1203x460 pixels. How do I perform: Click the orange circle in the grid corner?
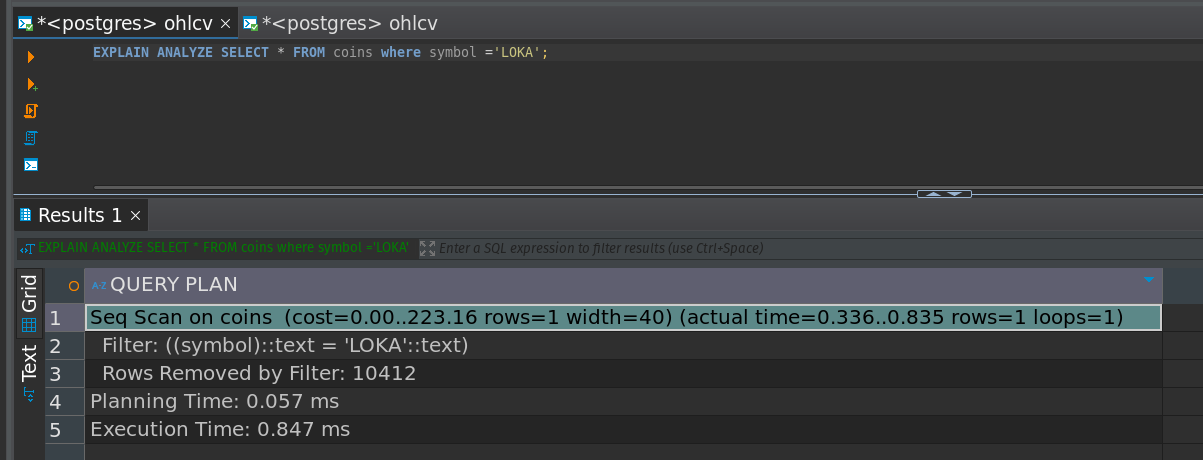73,286
